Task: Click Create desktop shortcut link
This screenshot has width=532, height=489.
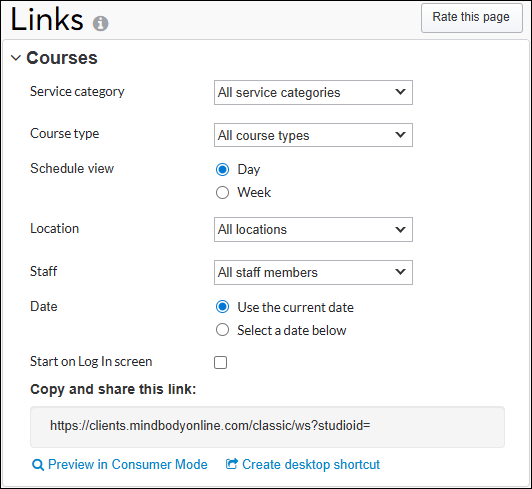Action: [303, 465]
